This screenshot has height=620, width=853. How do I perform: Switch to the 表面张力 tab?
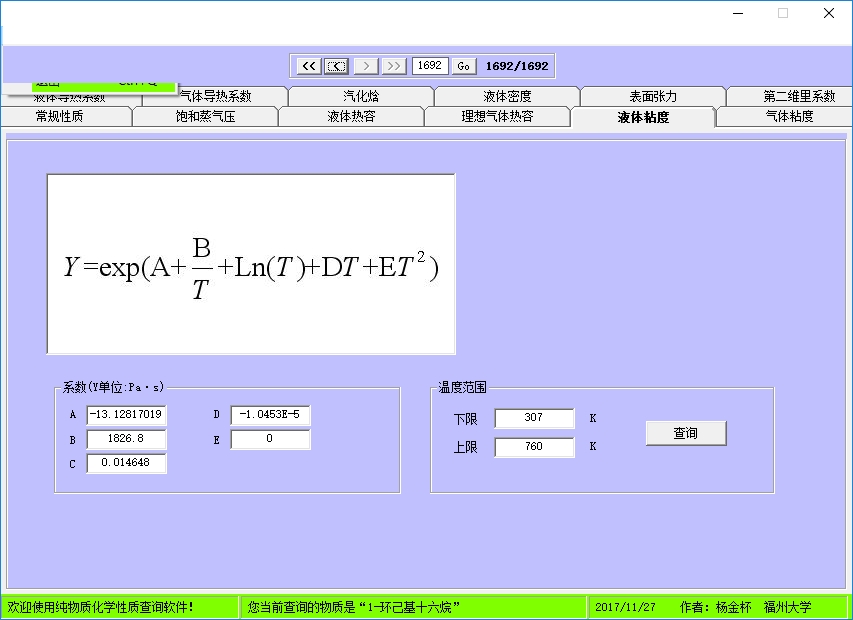point(653,96)
